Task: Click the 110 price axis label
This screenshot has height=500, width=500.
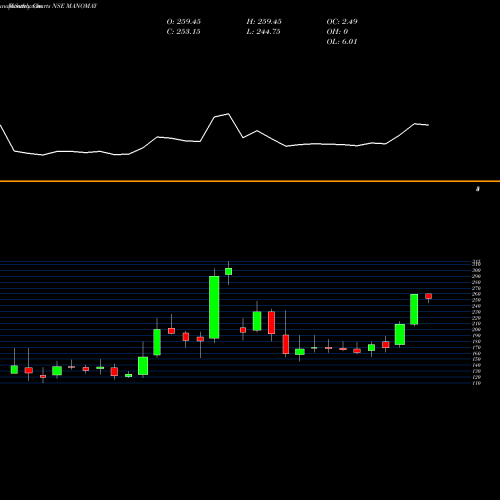Action: (476, 383)
